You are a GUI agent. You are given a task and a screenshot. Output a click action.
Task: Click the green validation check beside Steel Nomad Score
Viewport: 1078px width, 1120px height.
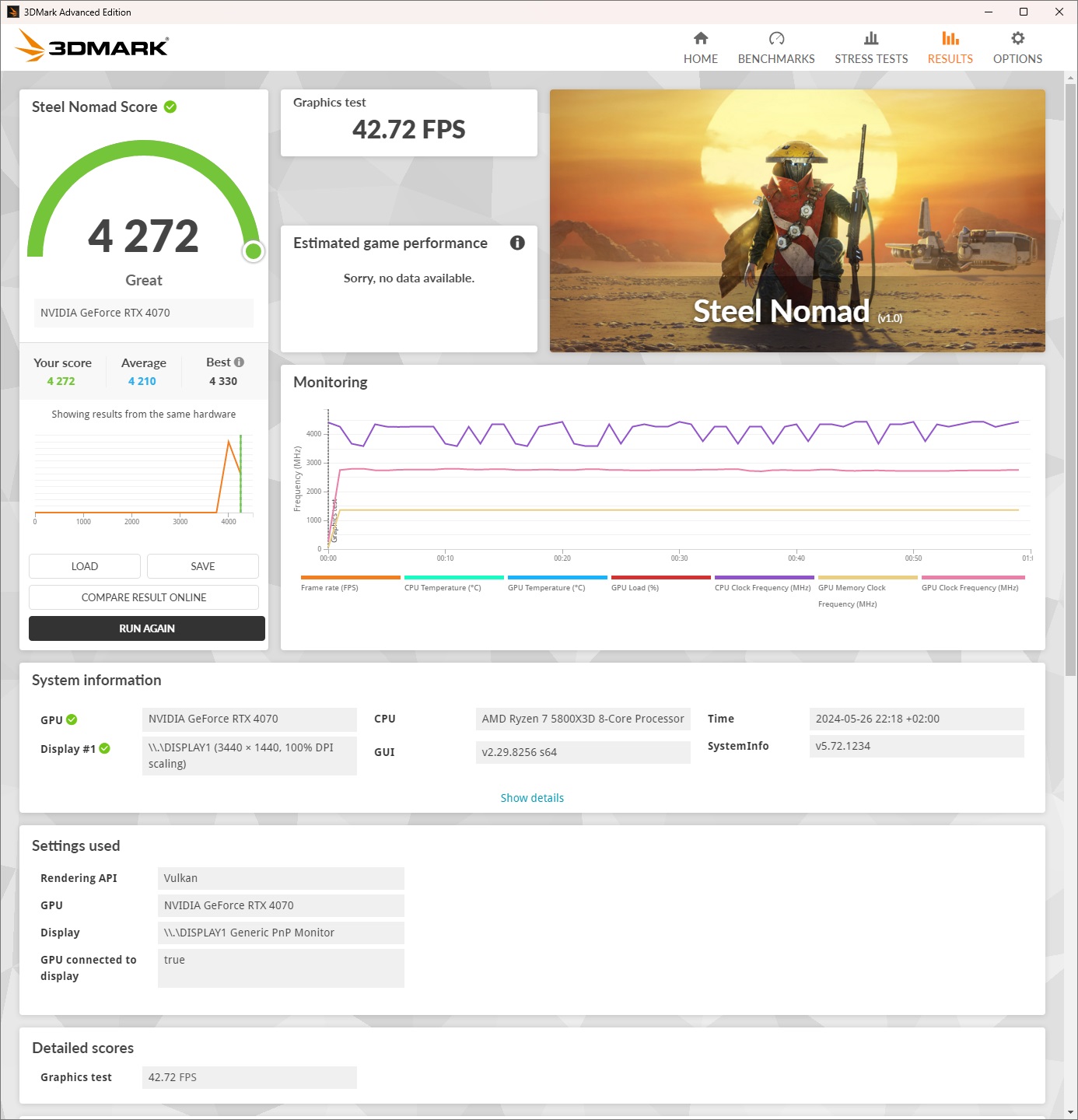click(170, 107)
